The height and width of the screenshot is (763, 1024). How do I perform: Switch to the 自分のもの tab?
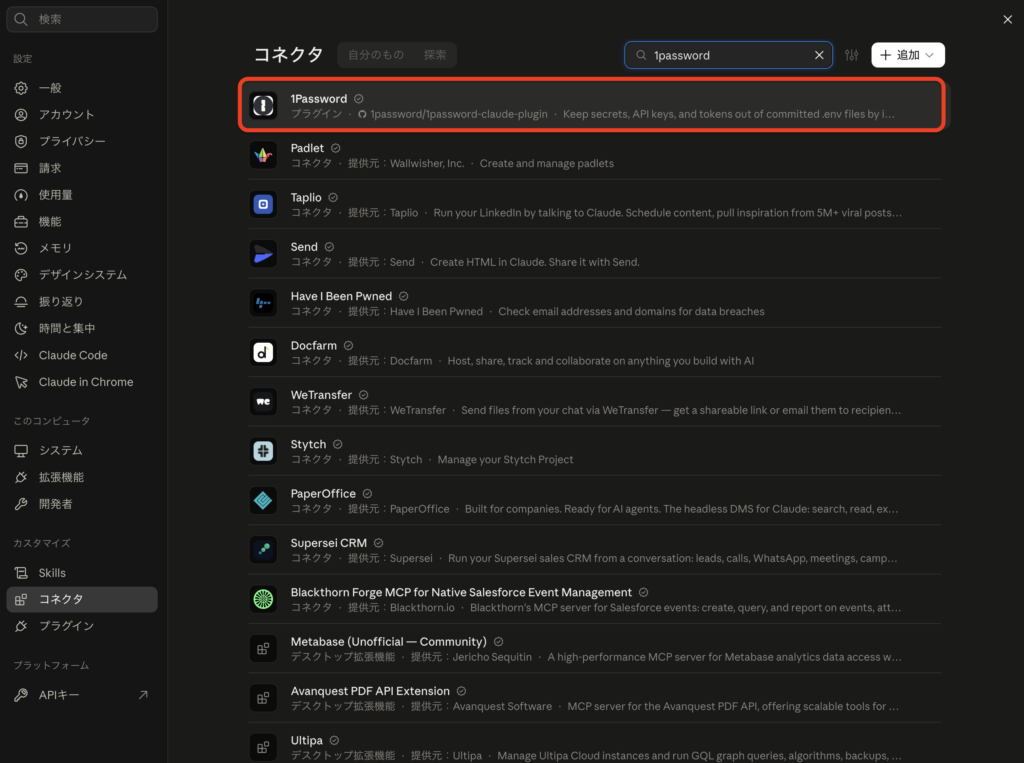376,55
